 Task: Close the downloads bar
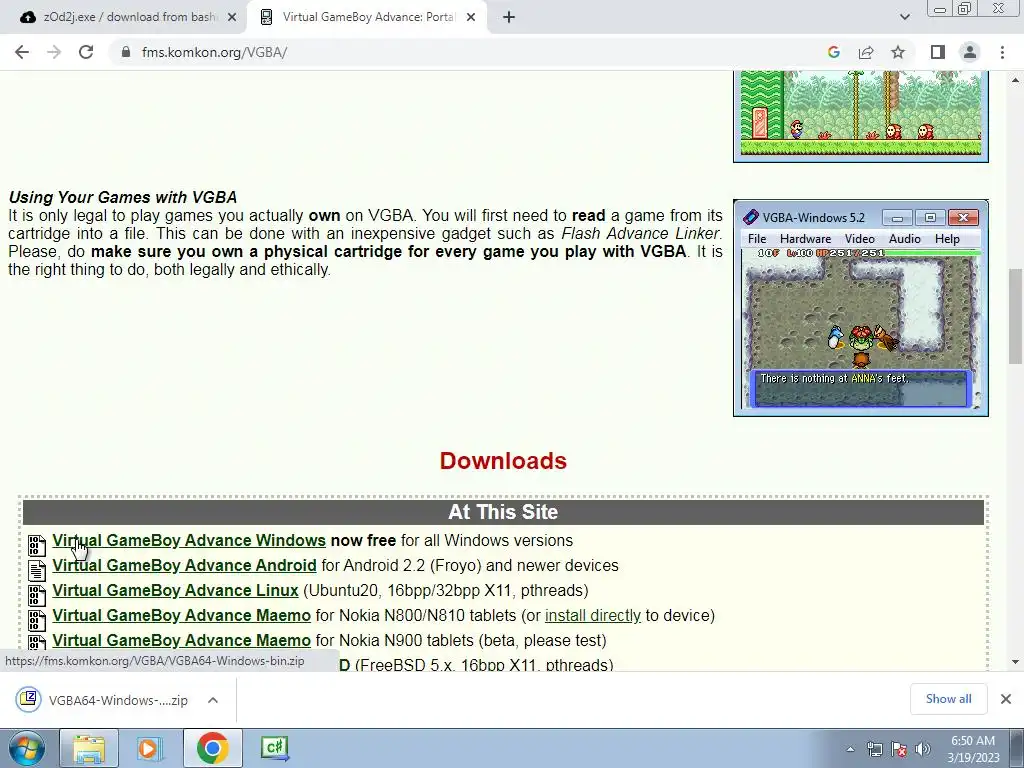tap(1006, 699)
